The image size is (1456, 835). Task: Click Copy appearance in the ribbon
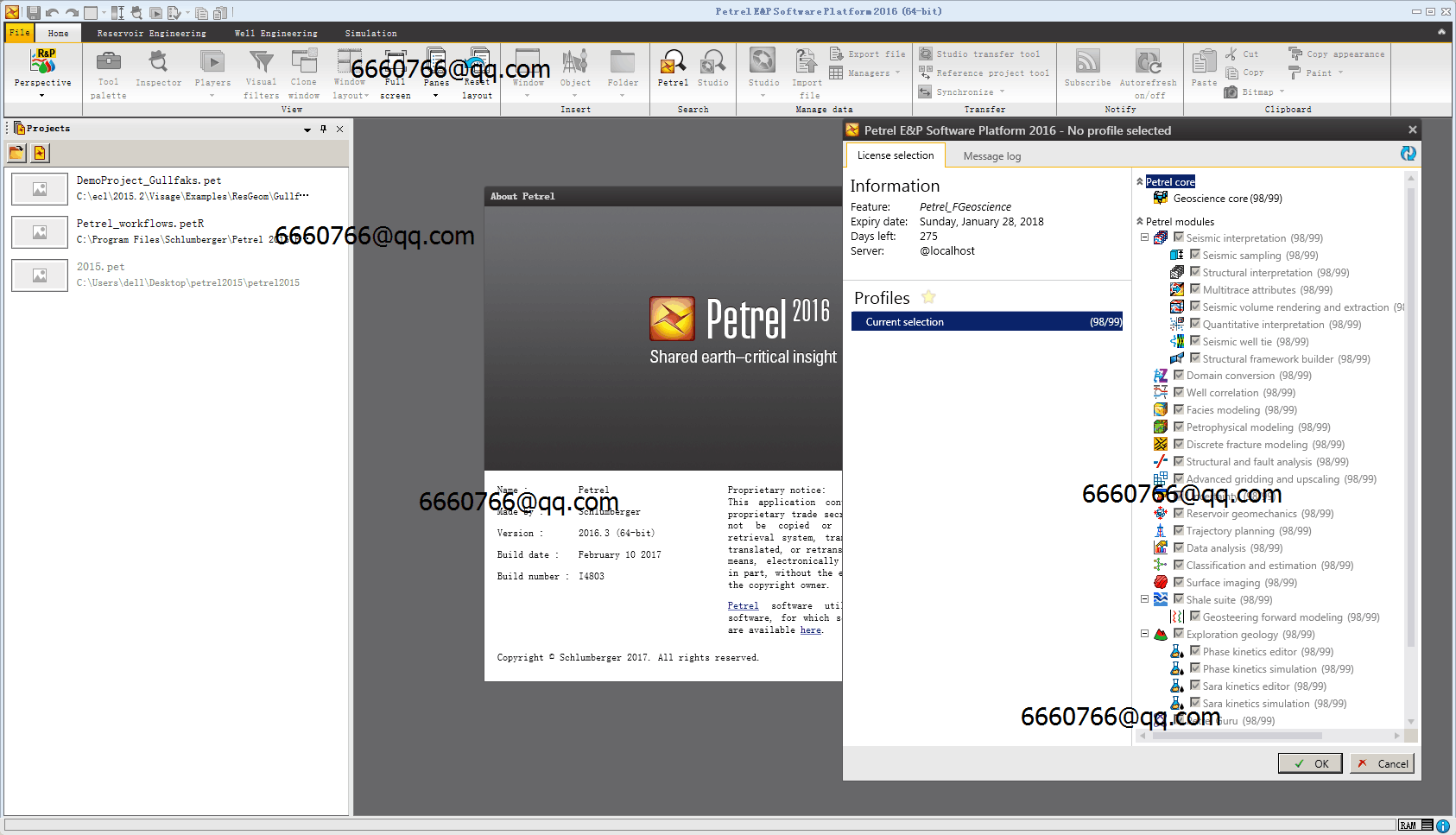(x=1336, y=54)
